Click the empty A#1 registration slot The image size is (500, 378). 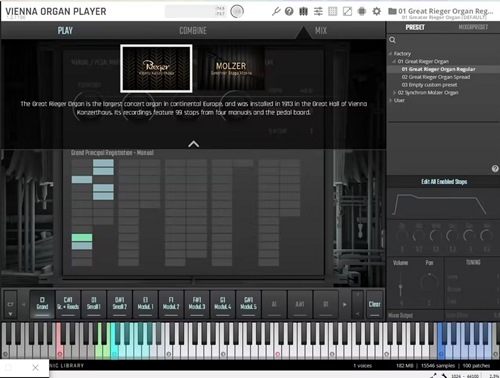point(300,304)
